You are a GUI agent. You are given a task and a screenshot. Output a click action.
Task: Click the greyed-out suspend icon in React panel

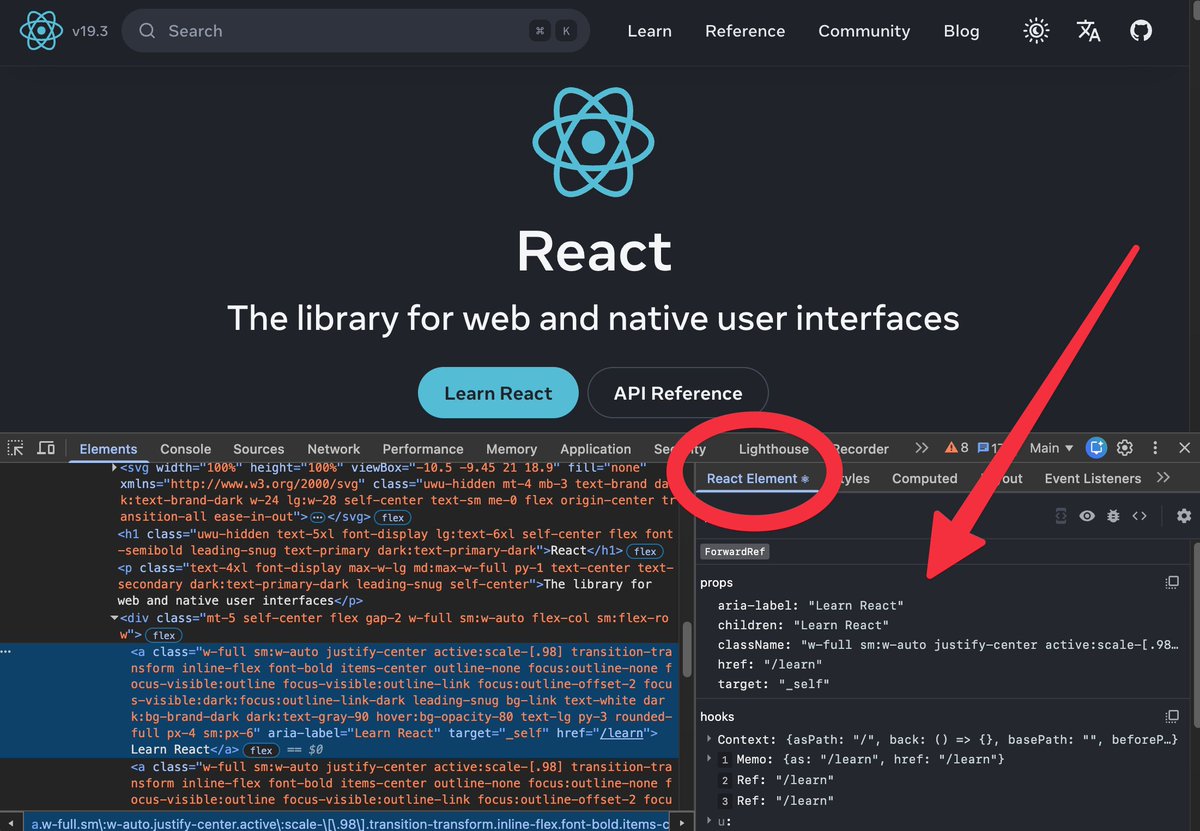pos(1061,516)
